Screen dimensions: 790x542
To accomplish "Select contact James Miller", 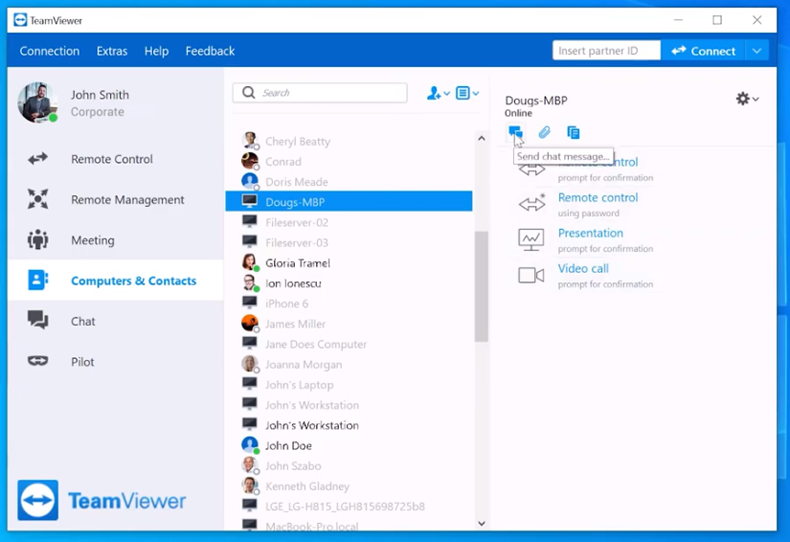I will tap(349, 324).
